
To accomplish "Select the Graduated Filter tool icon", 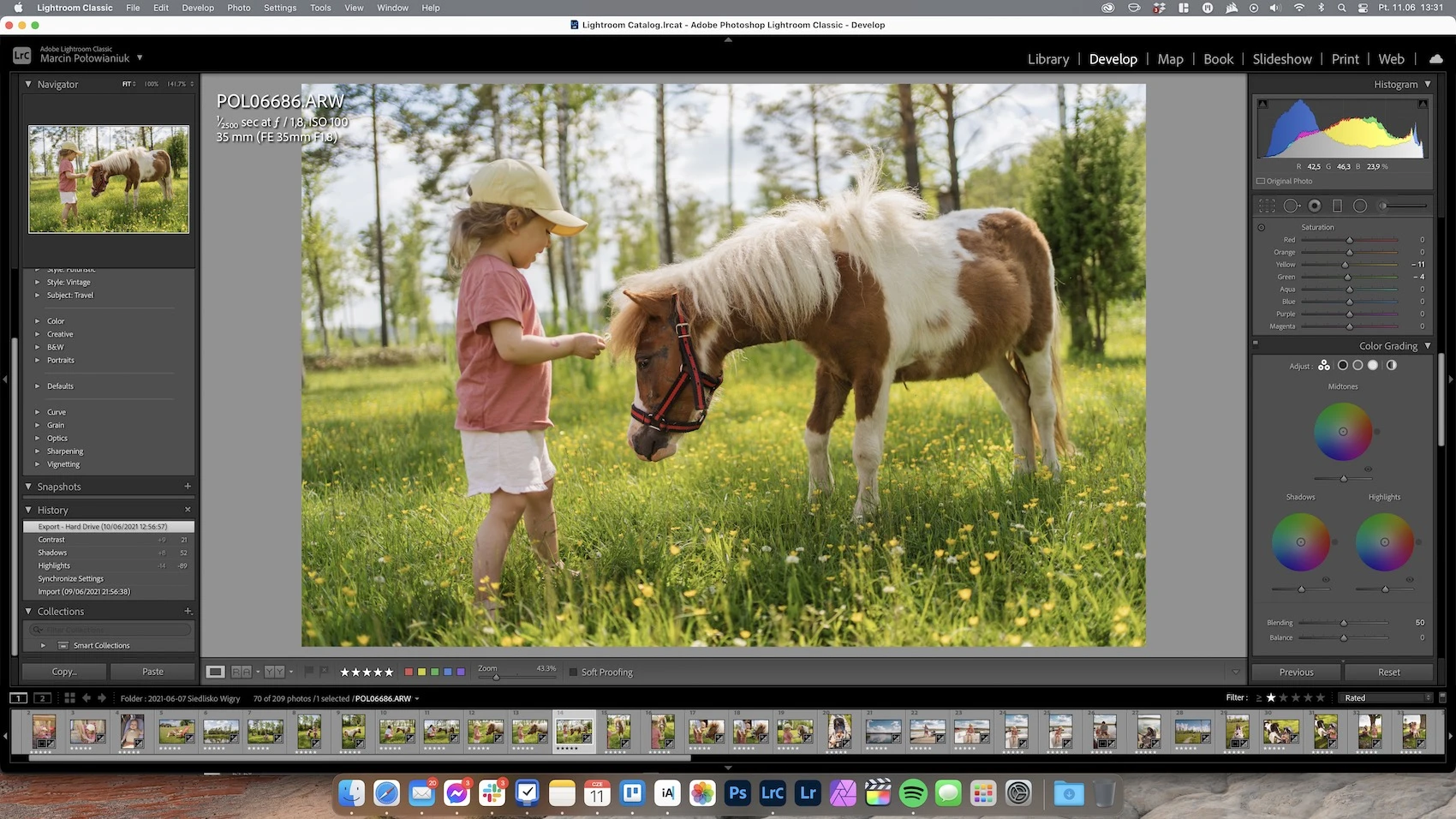I will tap(1337, 206).
